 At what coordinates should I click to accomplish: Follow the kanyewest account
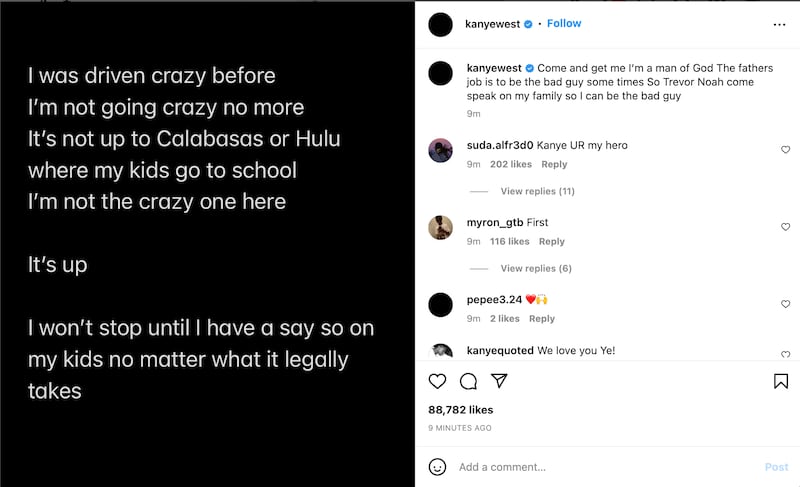pos(564,23)
